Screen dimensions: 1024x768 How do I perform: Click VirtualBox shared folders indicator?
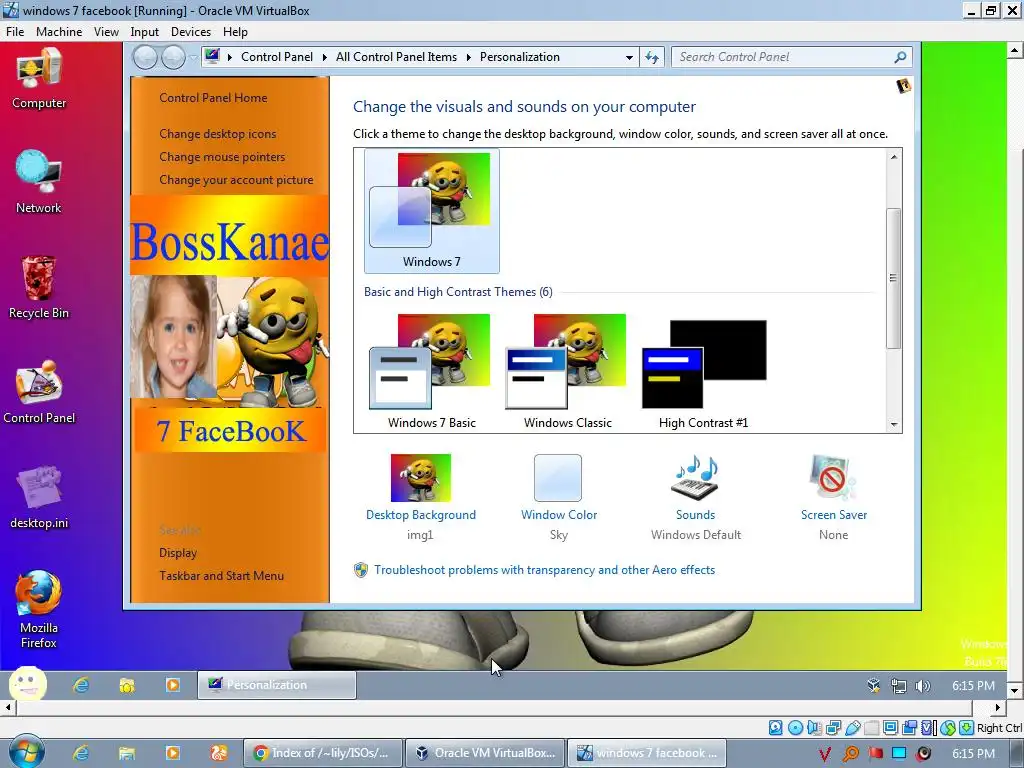(x=871, y=728)
